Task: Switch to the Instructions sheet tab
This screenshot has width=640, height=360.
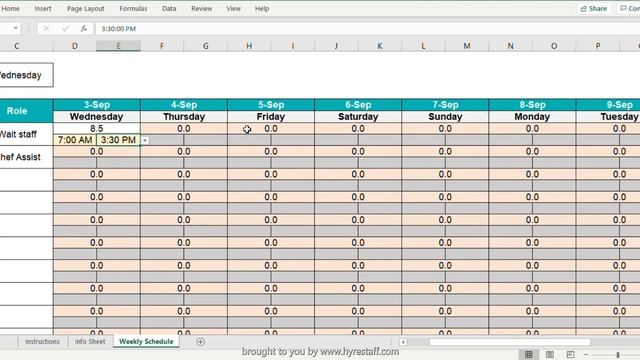Action: [x=42, y=342]
